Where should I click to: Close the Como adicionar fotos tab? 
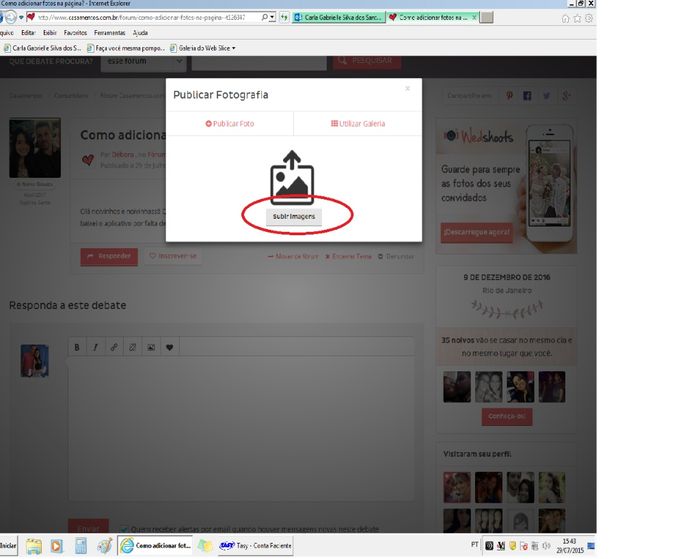pyautogui.click(x=474, y=17)
